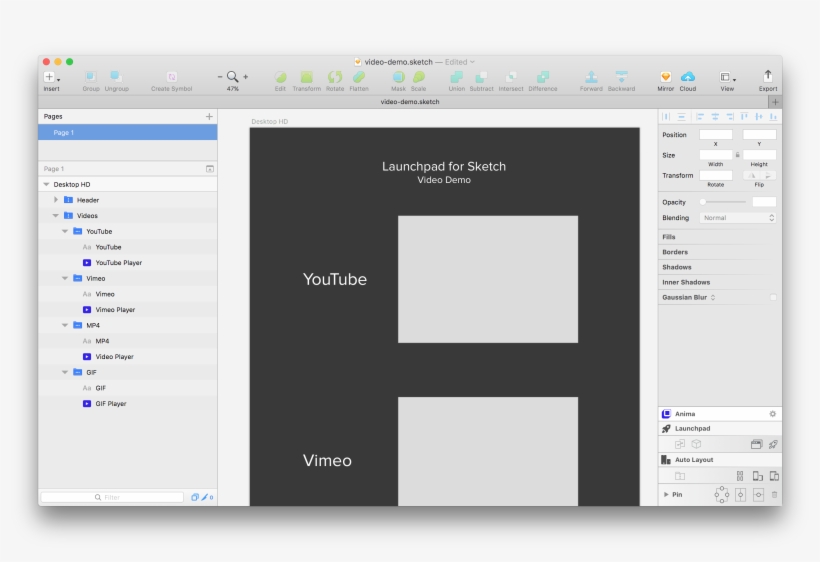Toggle the Gaussian Blur checkbox
820x562 pixels.
click(773, 297)
